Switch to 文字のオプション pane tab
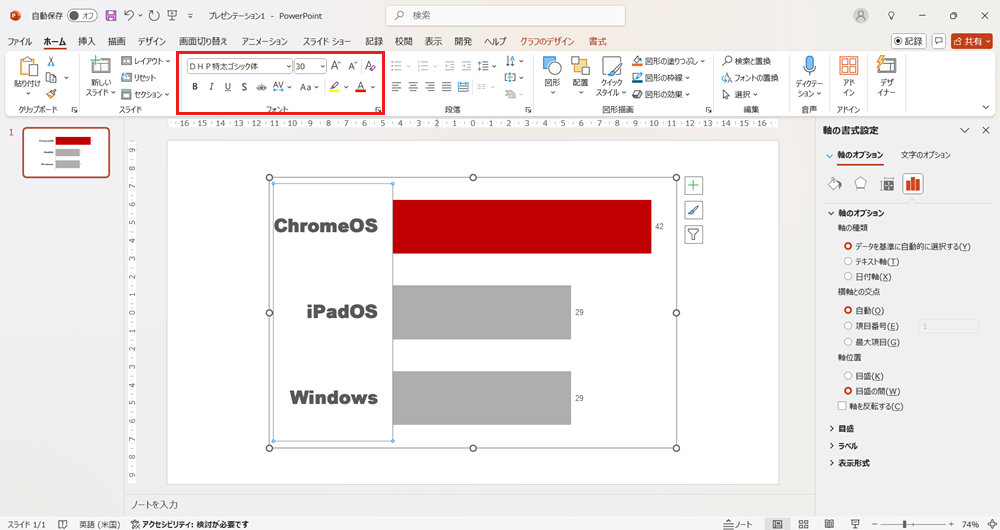The width and height of the screenshot is (1000, 530). click(925, 155)
